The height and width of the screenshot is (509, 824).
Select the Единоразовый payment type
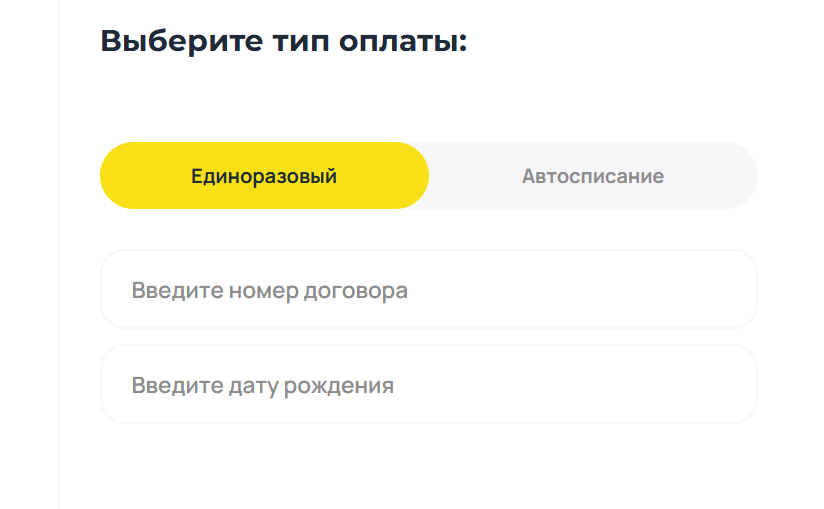click(264, 176)
